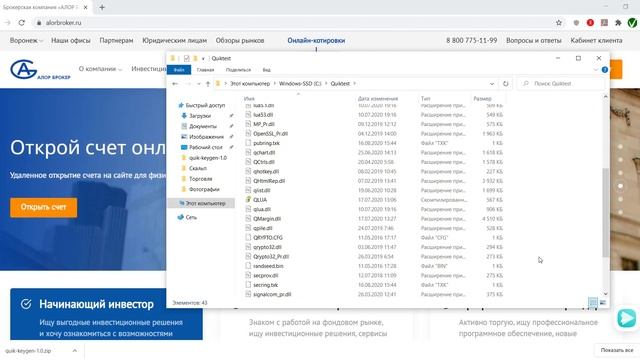Click the green checkmark extension icon in Chrome
The width and height of the screenshot is (640, 360).
point(632,23)
